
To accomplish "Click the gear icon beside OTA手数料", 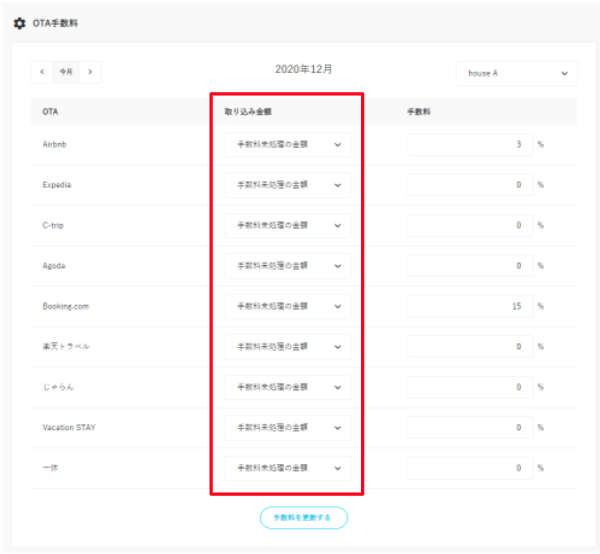I will point(19,23).
